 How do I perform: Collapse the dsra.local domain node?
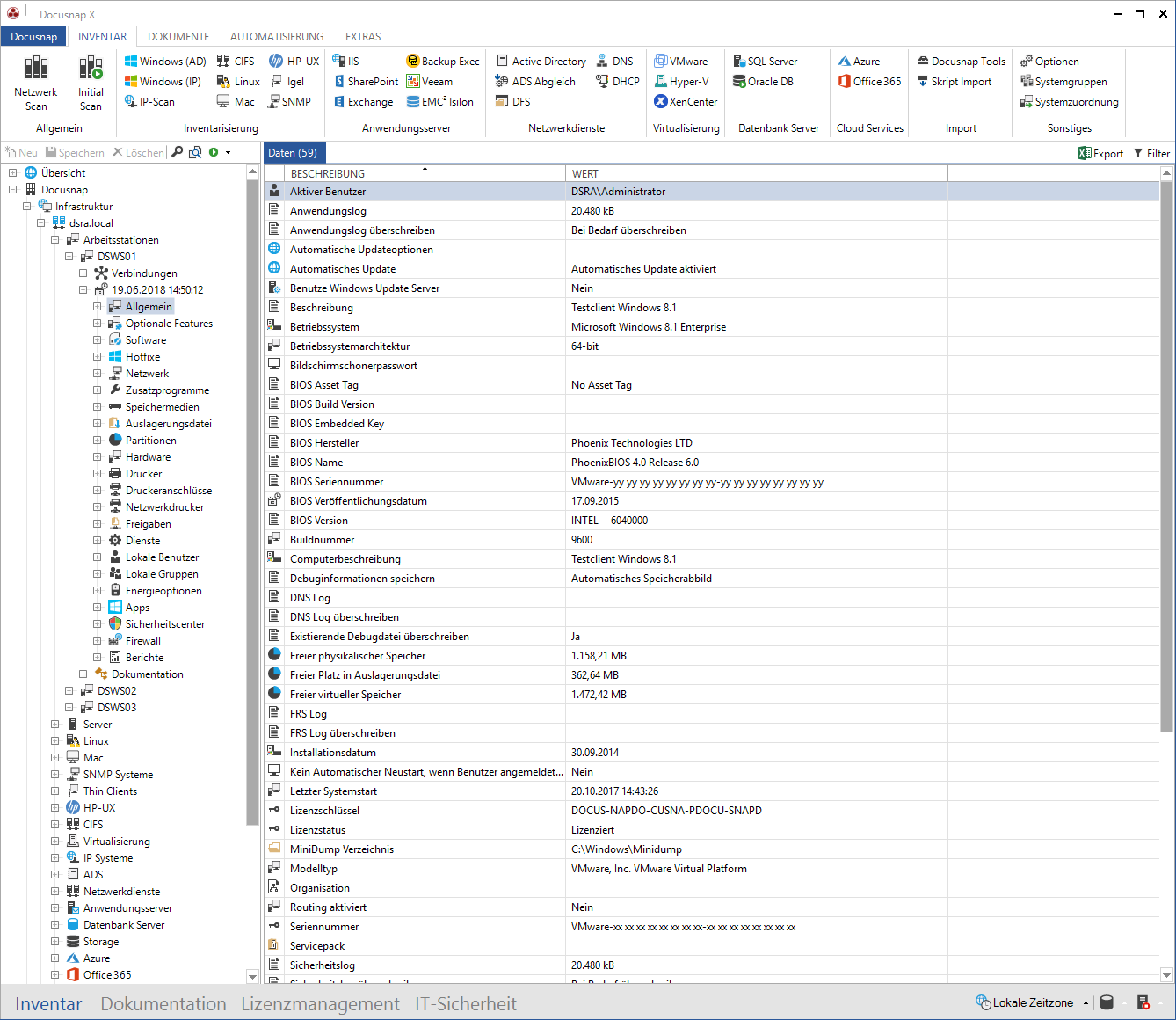pos(40,223)
